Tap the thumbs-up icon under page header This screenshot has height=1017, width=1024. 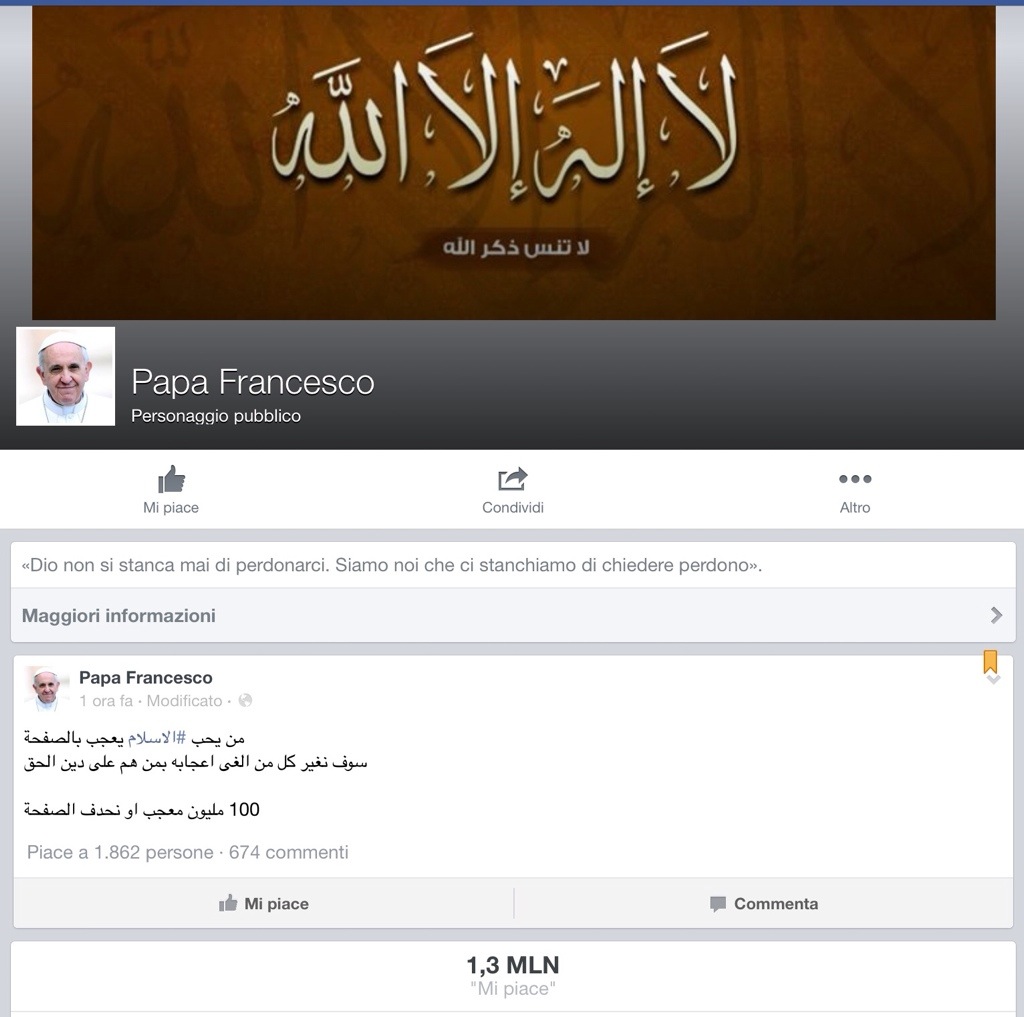171,479
